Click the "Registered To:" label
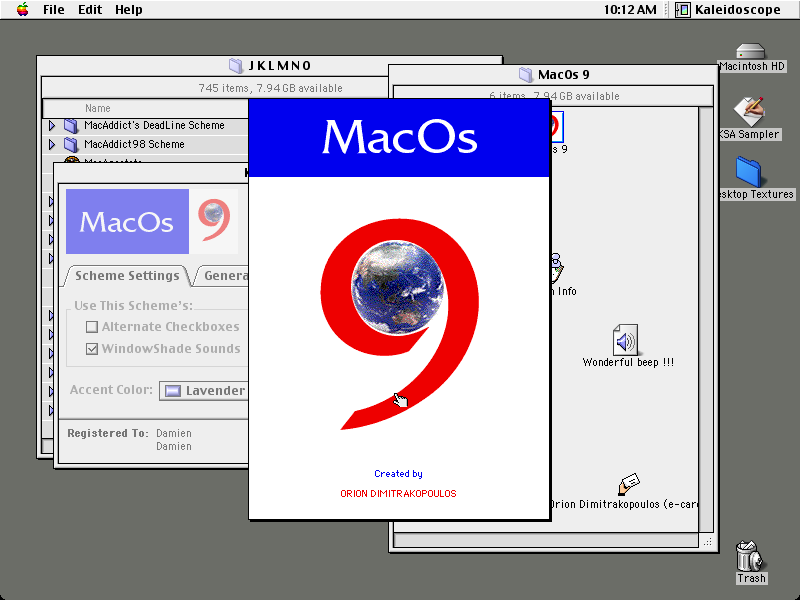This screenshot has height=600, width=800. [108, 433]
